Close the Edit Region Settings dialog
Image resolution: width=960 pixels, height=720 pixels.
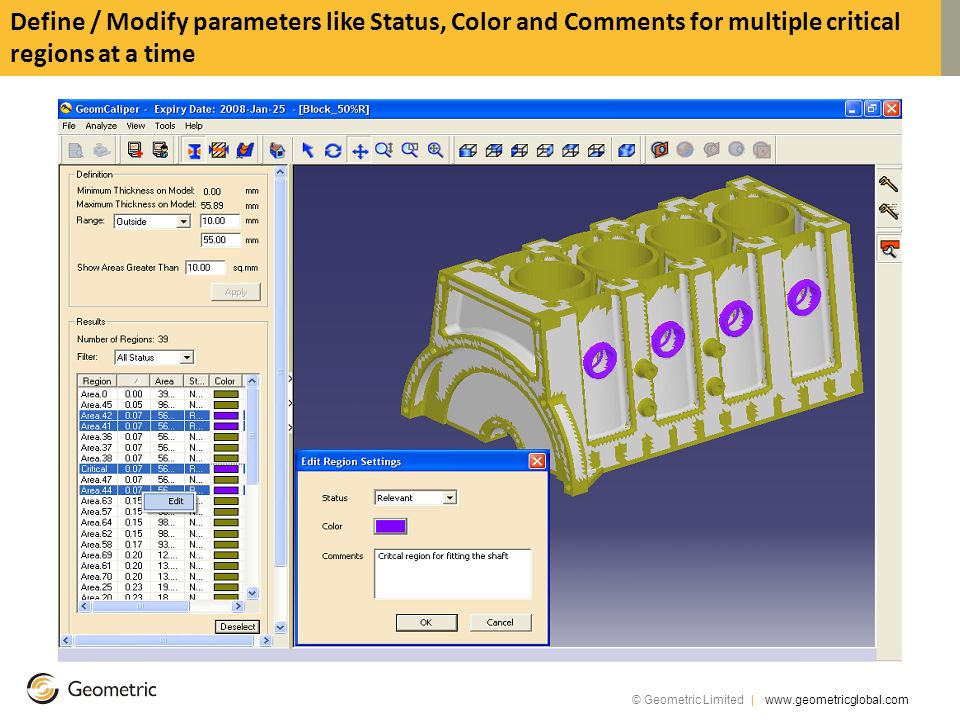(537, 461)
